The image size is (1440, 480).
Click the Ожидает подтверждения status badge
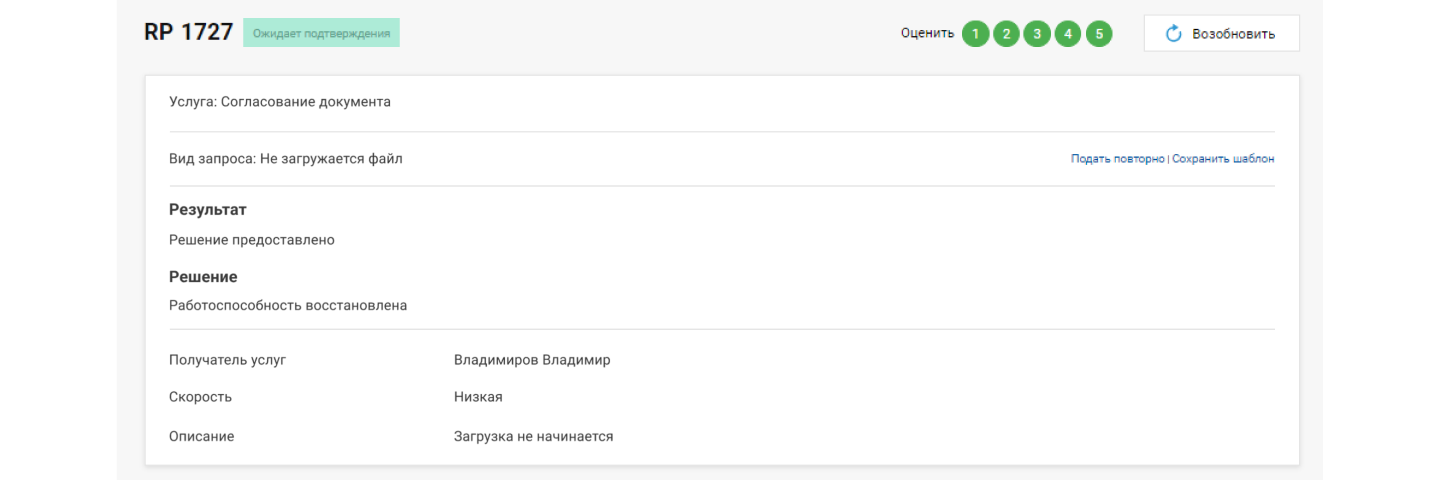point(321,33)
